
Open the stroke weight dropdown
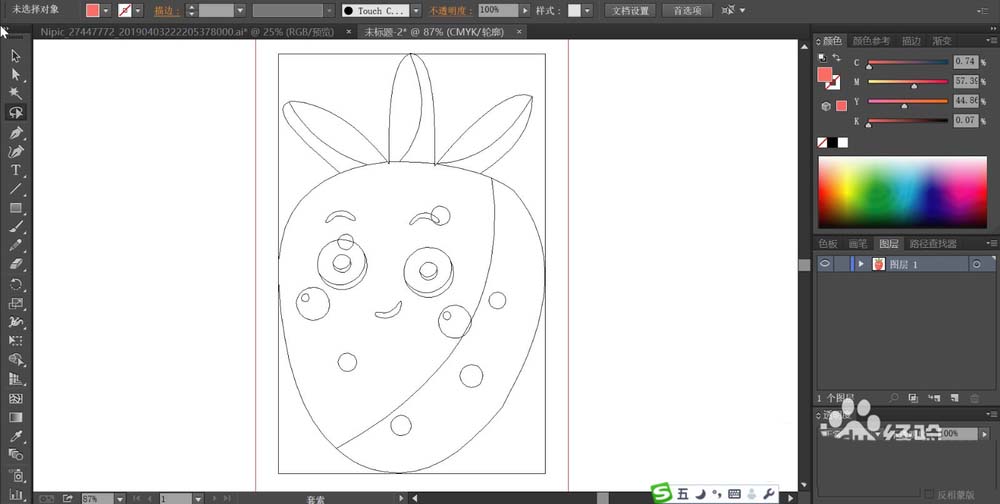tap(239, 11)
